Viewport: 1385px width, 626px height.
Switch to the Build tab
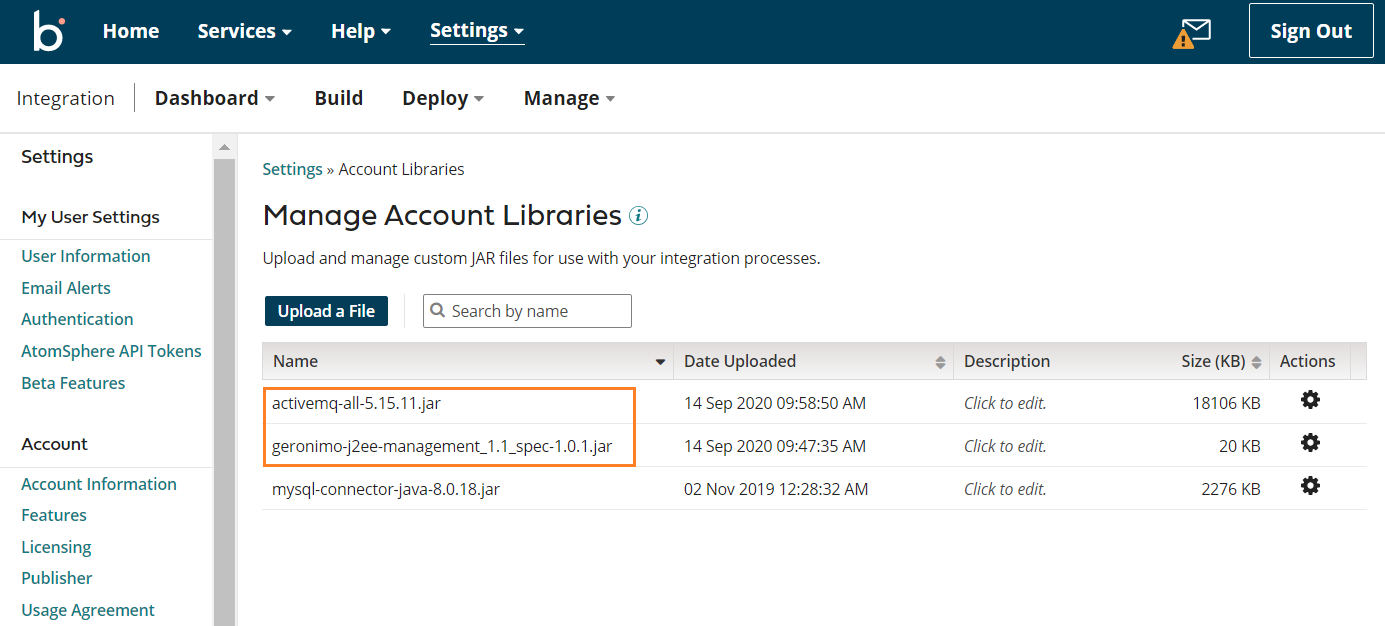(339, 98)
